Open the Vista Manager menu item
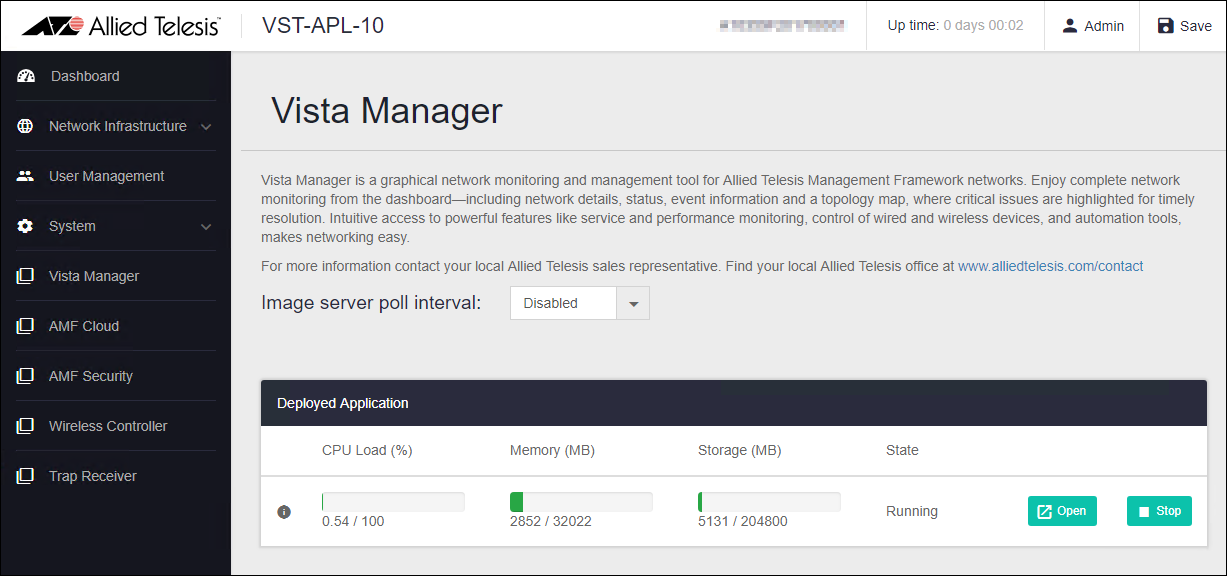Viewport: 1227px width, 576px height. pyautogui.click(x=94, y=276)
